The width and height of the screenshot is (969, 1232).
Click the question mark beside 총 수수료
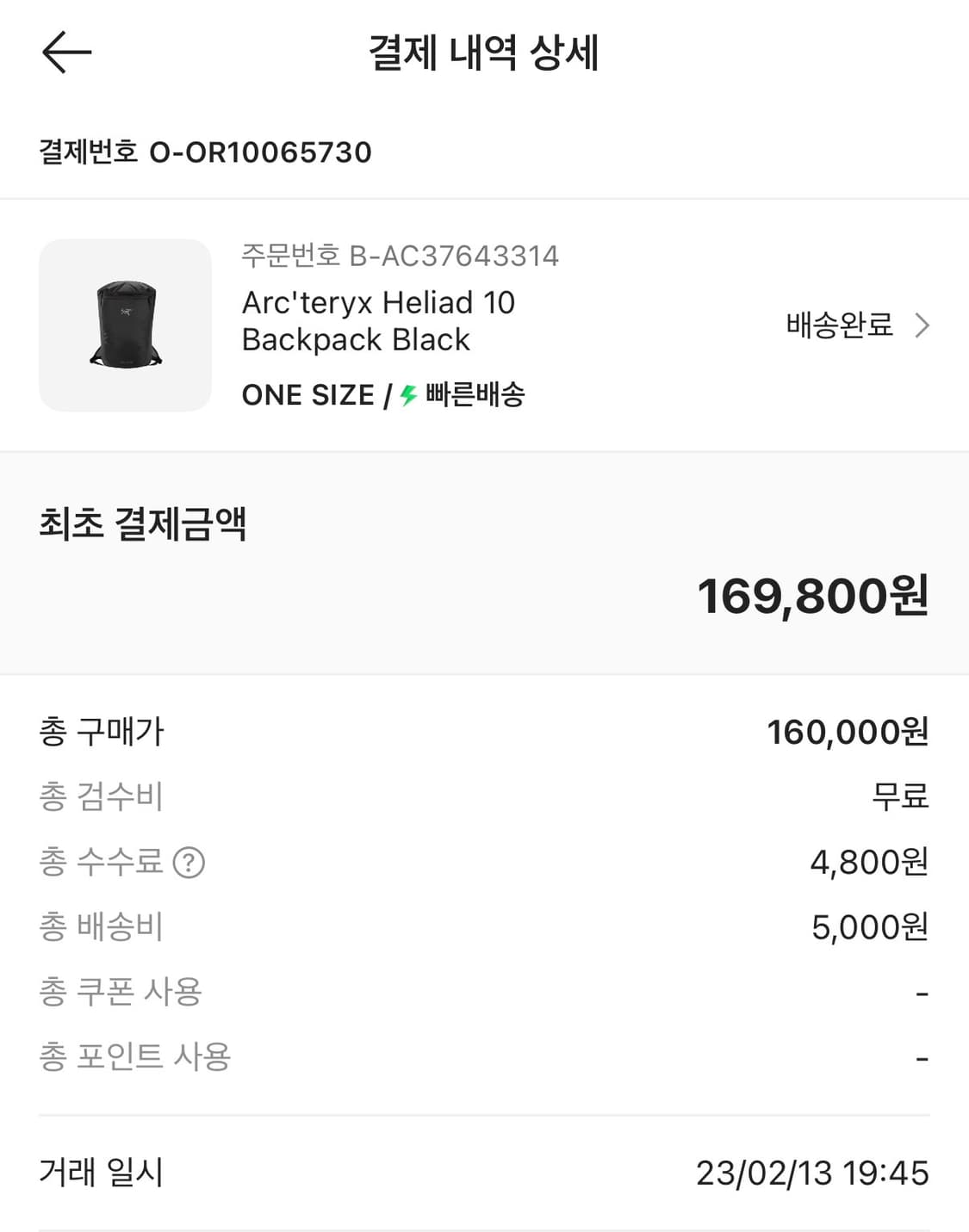click(x=189, y=862)
